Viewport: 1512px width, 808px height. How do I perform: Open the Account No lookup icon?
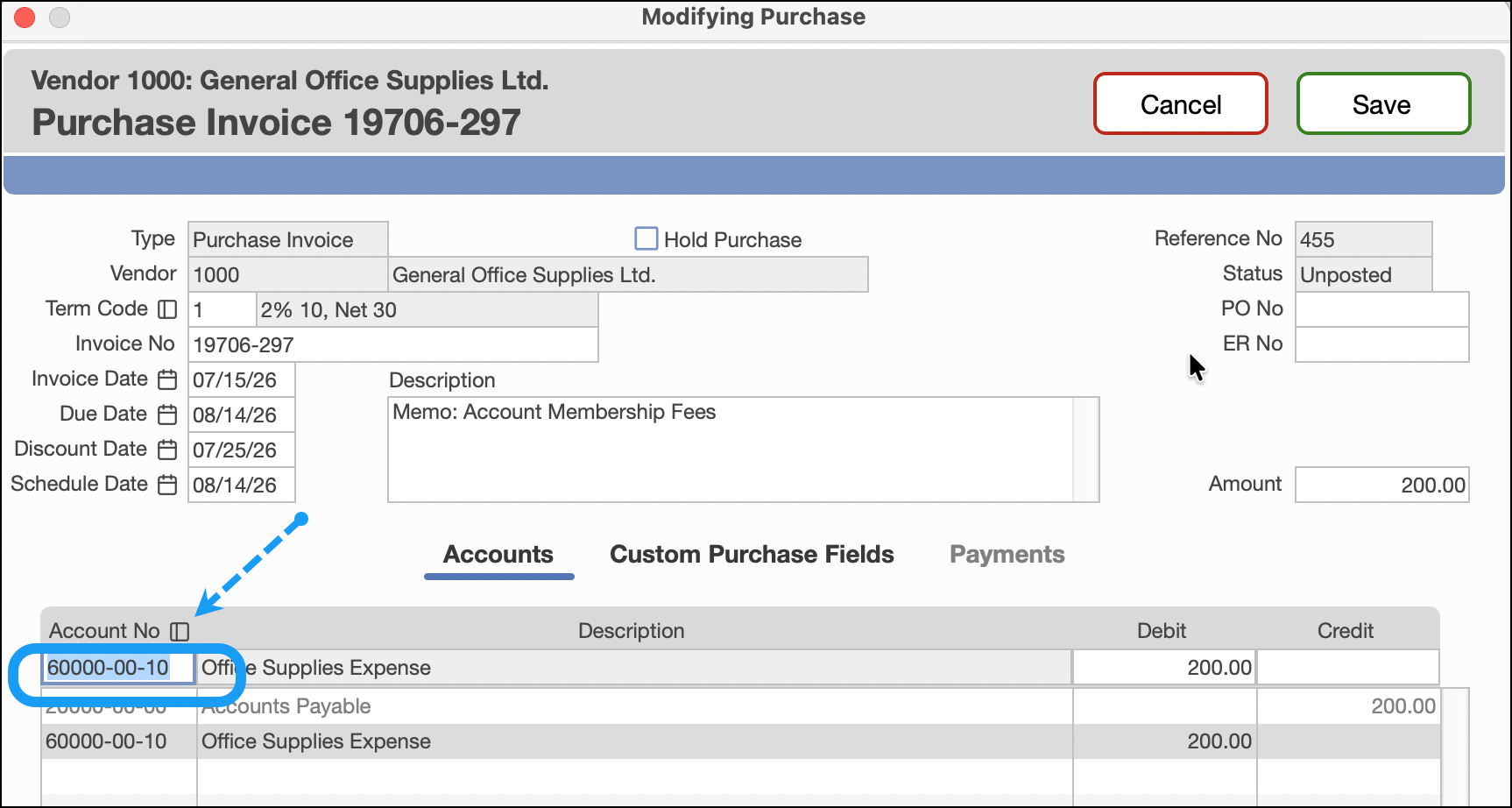180,631
